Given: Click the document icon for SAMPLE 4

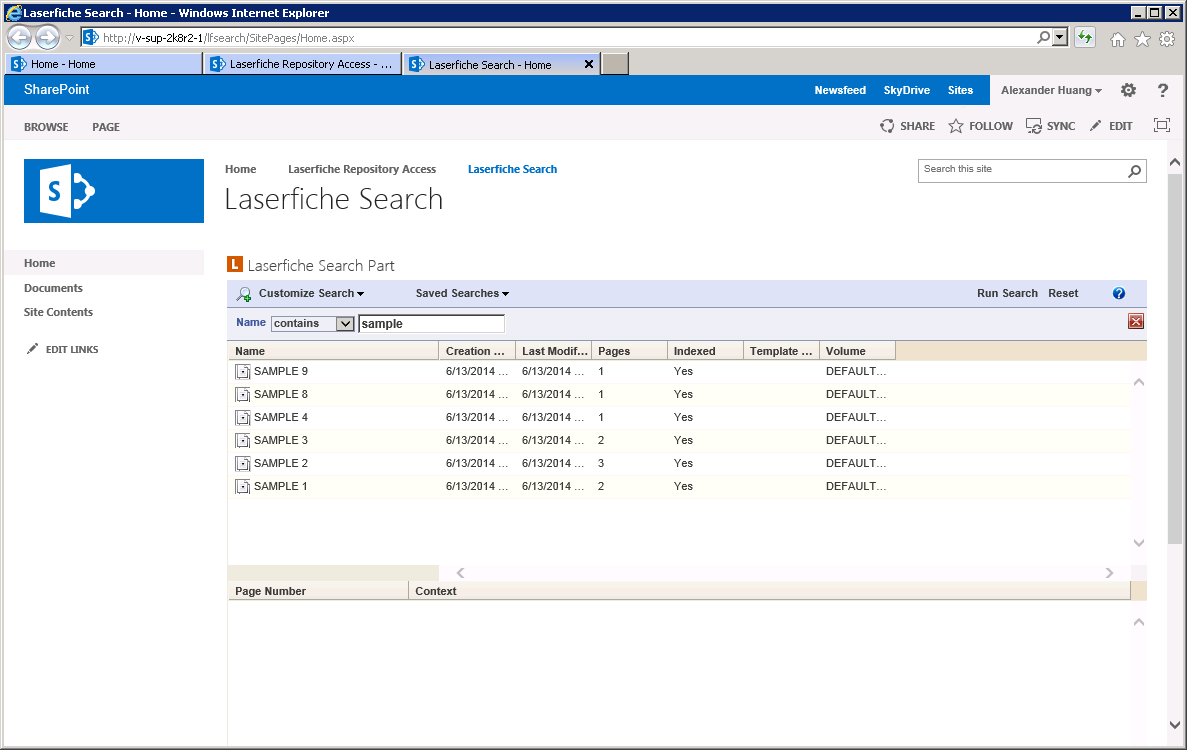Looking at the screenshot, I should 242,417.
